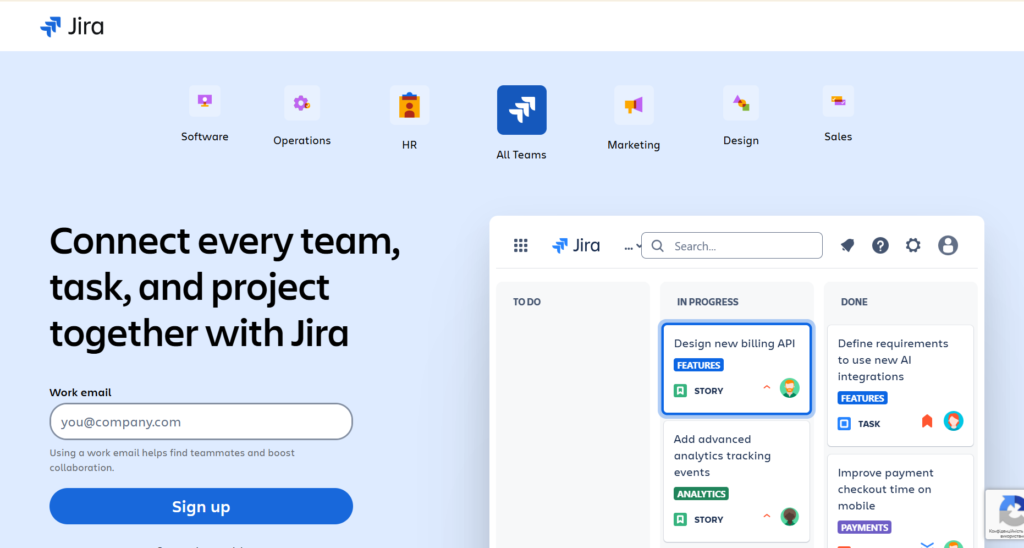Screen dimensions: 1024x548
Task: Click the HR tab label
Action: tap(409, 145)
